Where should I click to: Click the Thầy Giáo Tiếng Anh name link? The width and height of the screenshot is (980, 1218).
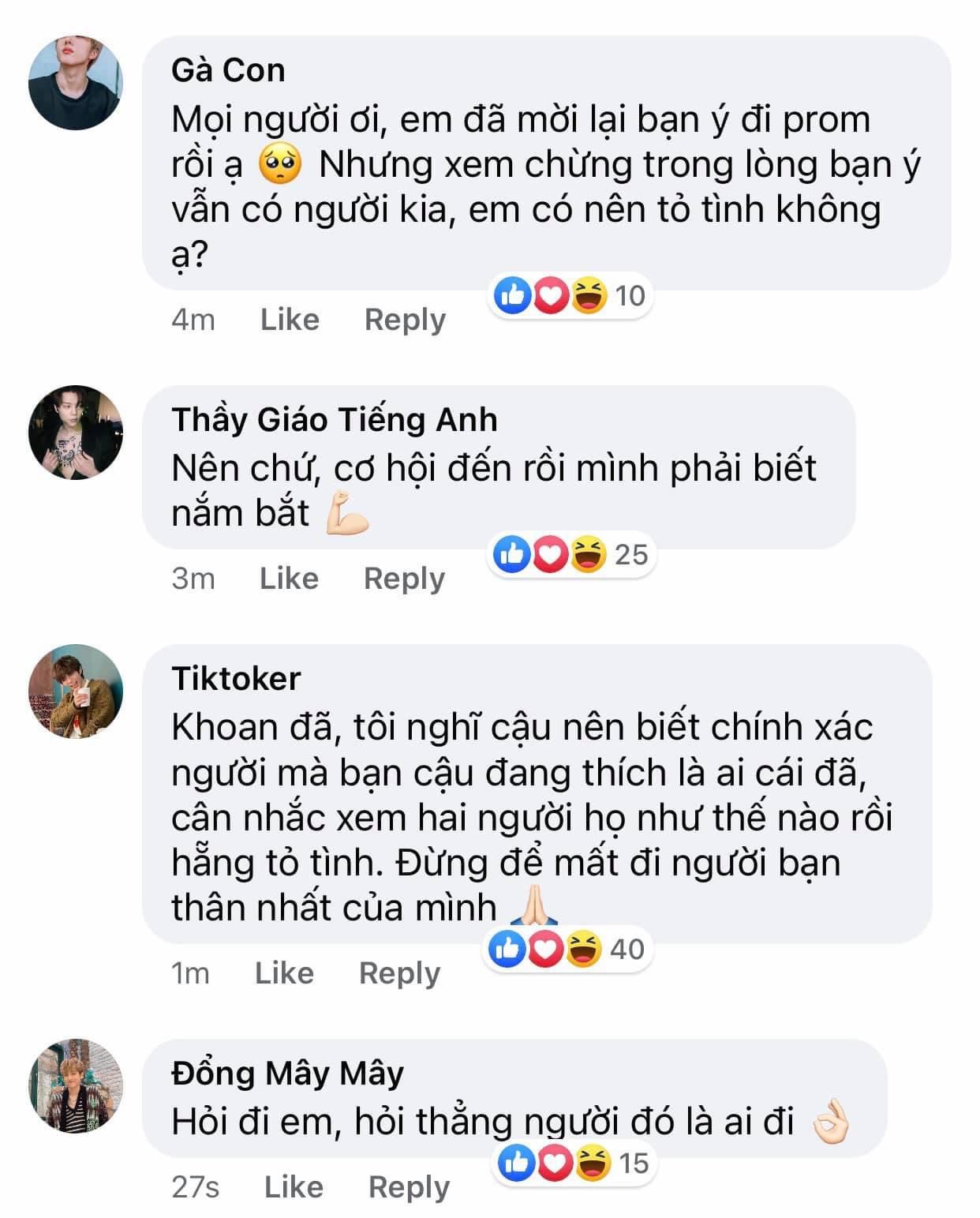[x=335, y=419]
